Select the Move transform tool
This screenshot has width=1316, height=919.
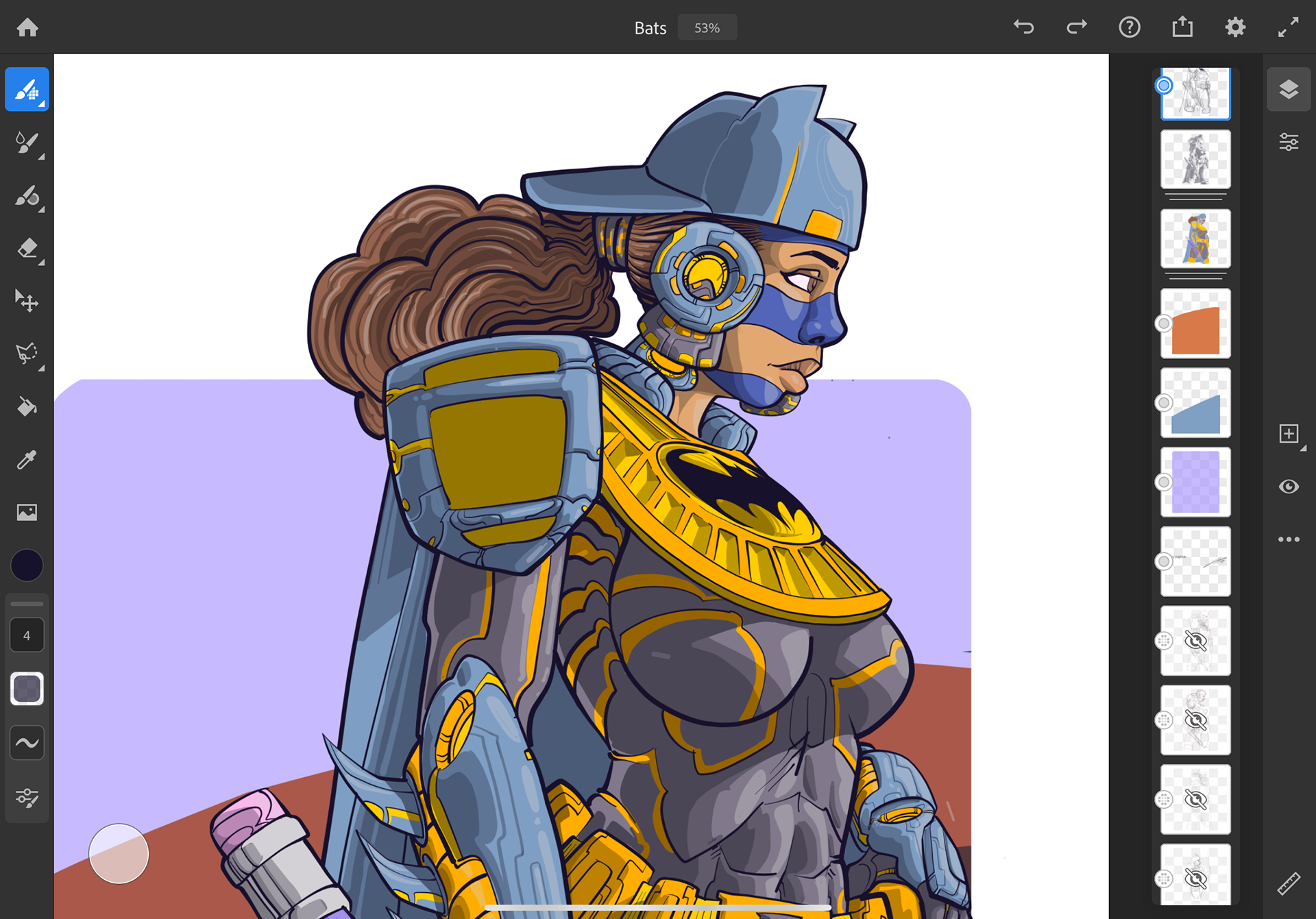(x=27, y=301)
